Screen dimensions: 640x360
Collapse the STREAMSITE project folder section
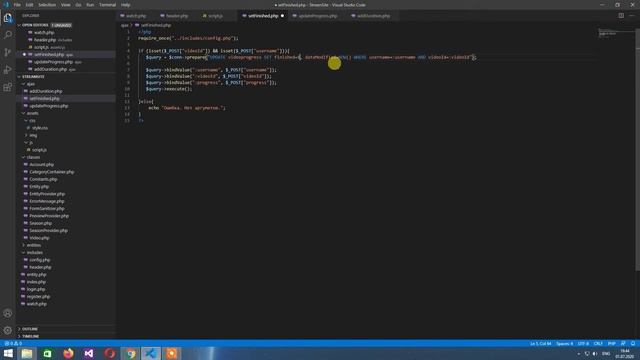pos(33,77)
